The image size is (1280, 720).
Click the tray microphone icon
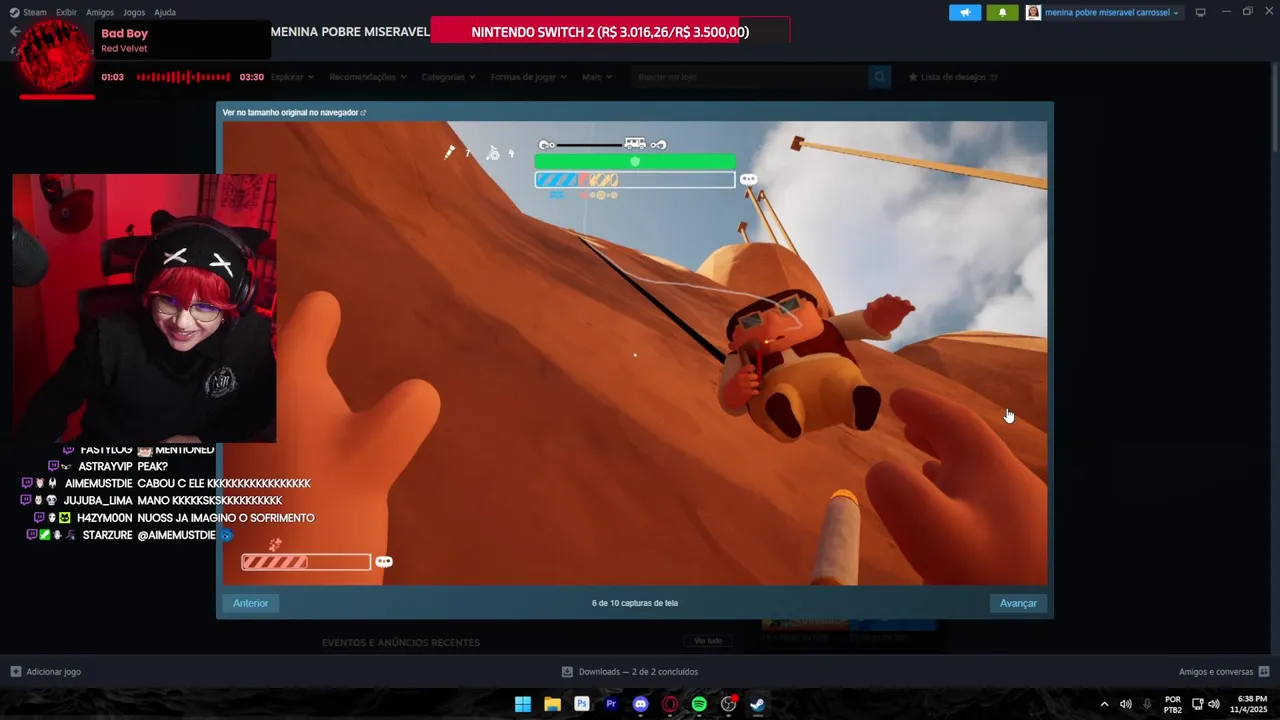pyautogui.click(x=1147, y=704)
